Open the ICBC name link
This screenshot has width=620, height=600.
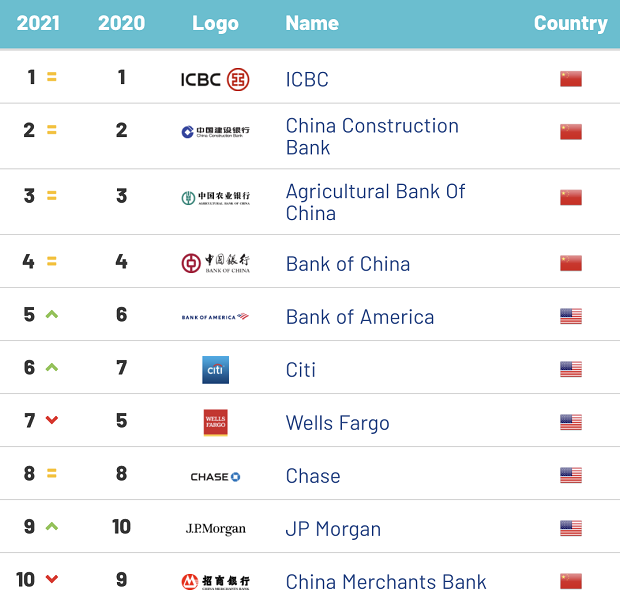(x=307, y=79)
